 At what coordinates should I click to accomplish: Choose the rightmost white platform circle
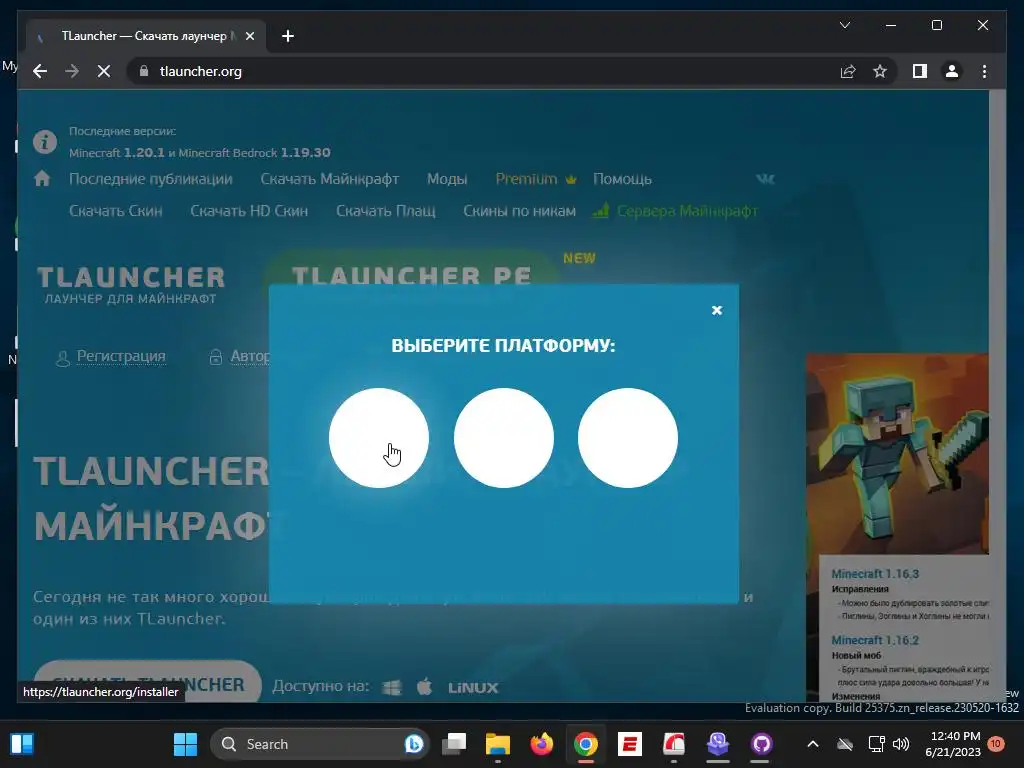628,438
